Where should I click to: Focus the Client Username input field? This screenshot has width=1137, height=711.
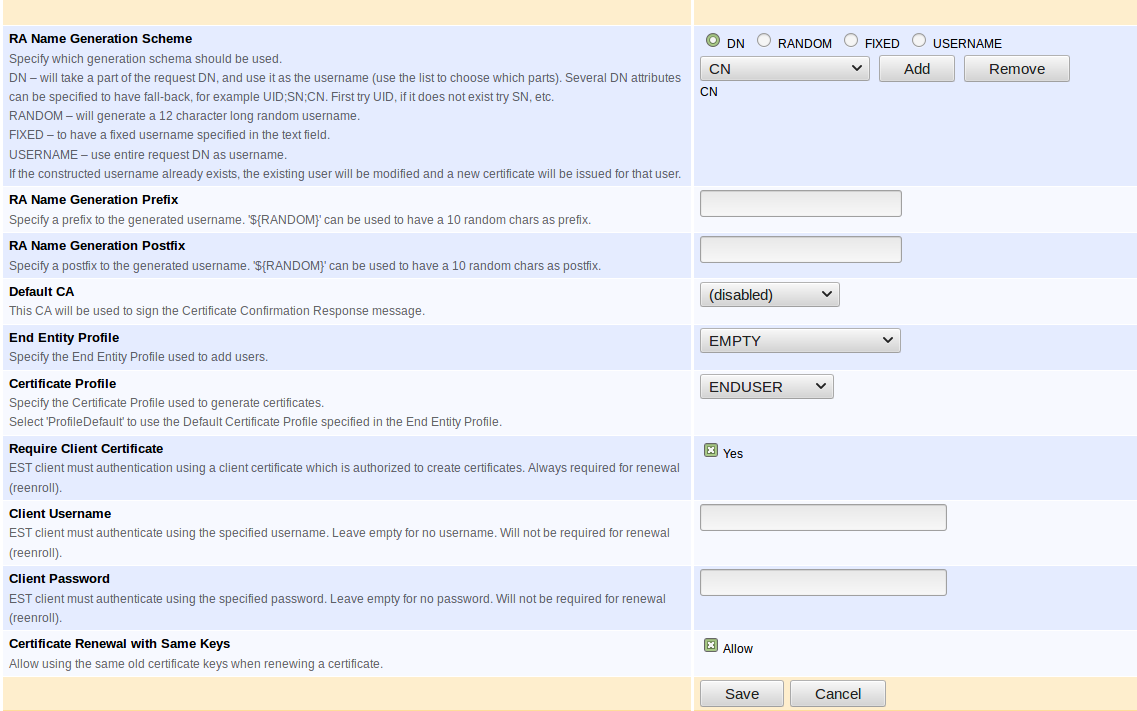pos(822,517)
